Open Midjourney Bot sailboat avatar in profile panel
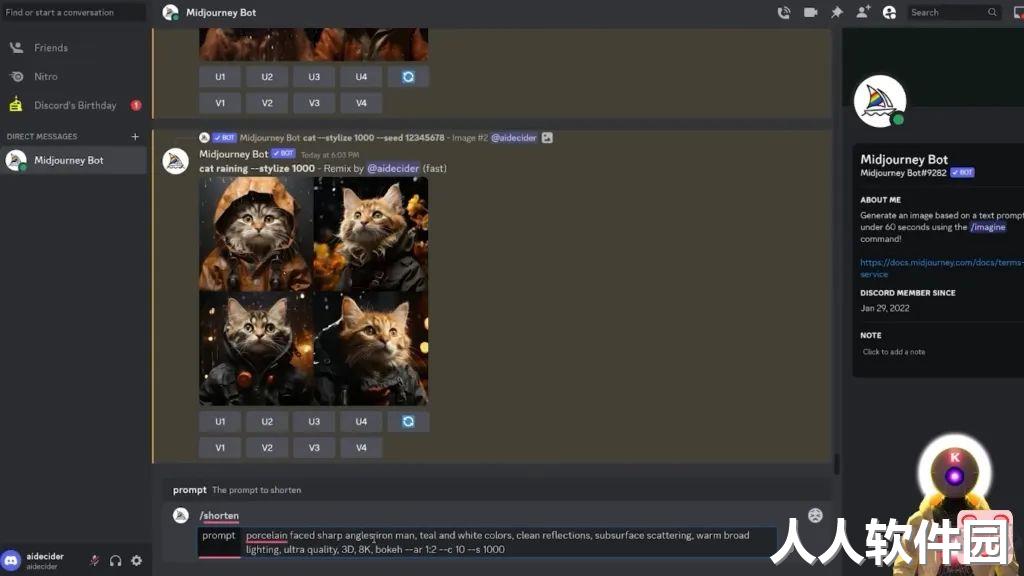This screenshot has width=1024, height=576. click(880, 101)
